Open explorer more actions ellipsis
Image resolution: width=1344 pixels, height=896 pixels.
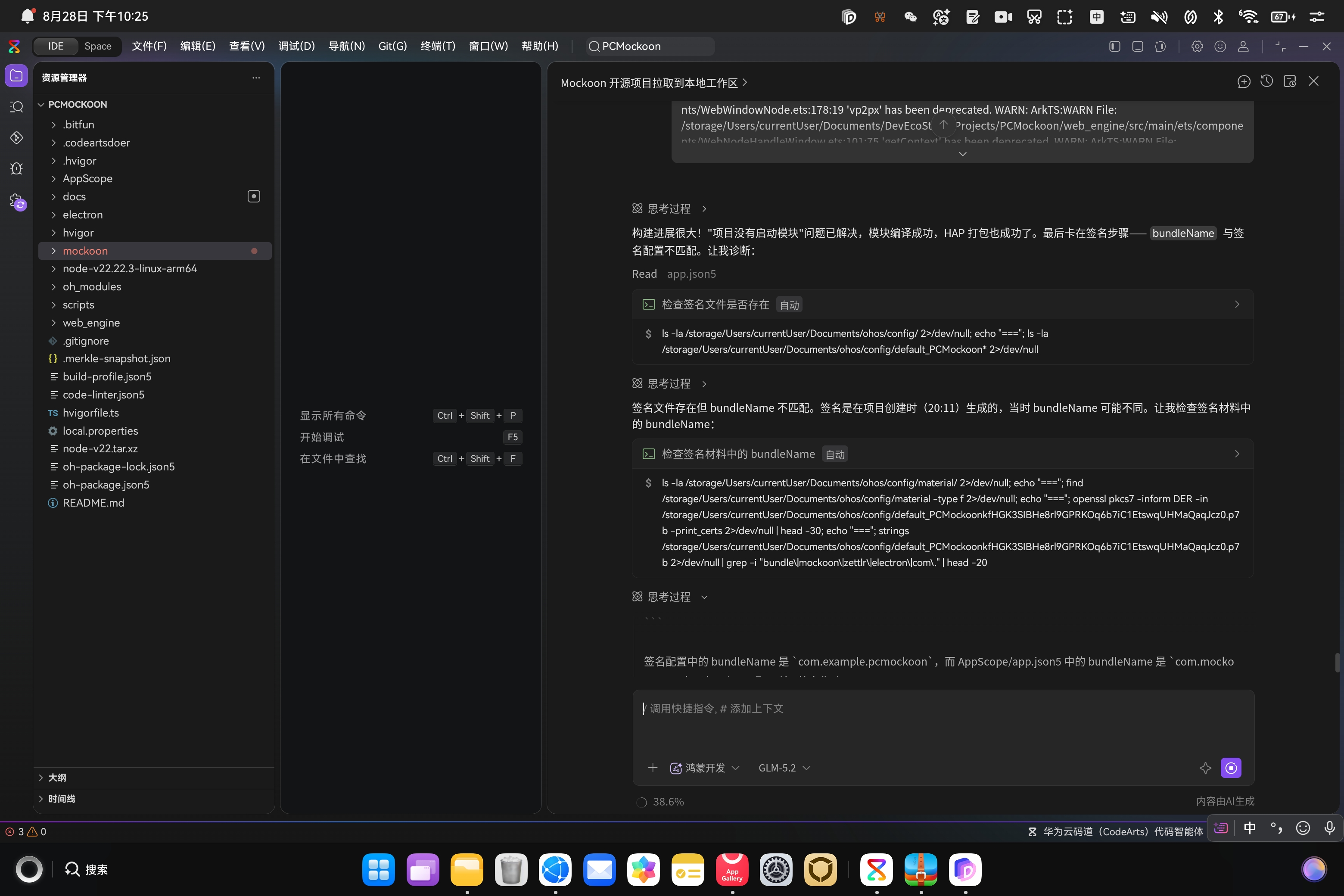256,78
